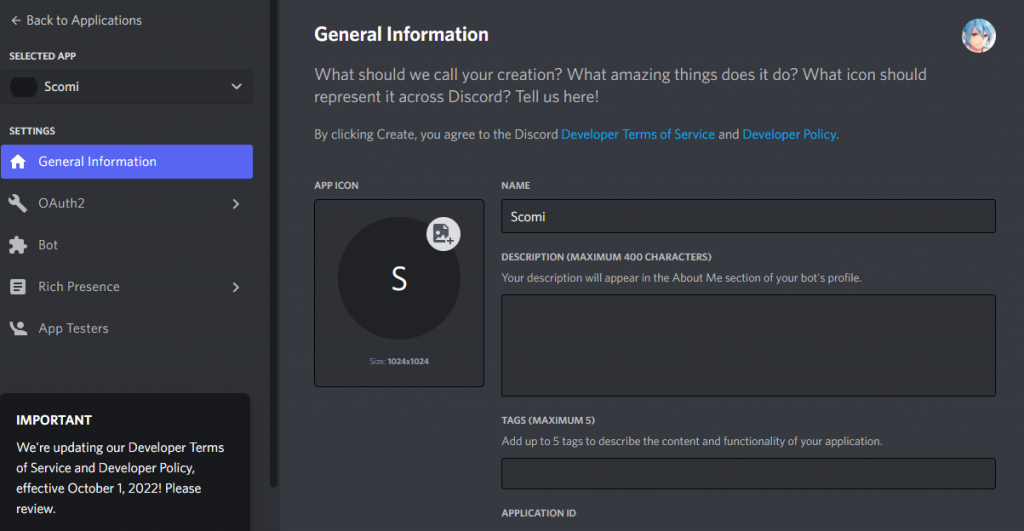Click the OAuth2 wrench icon
The image size is (1024, 531).
[x=18, y=203]
